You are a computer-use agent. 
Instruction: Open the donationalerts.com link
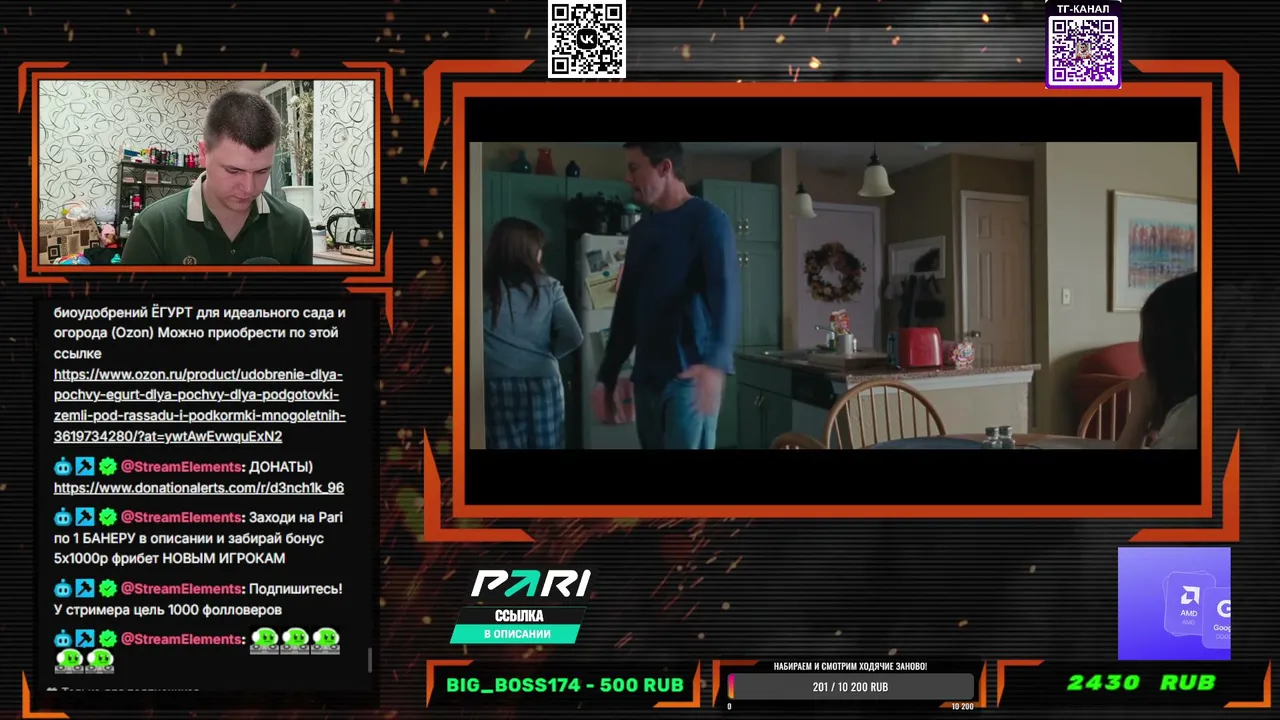199,488
